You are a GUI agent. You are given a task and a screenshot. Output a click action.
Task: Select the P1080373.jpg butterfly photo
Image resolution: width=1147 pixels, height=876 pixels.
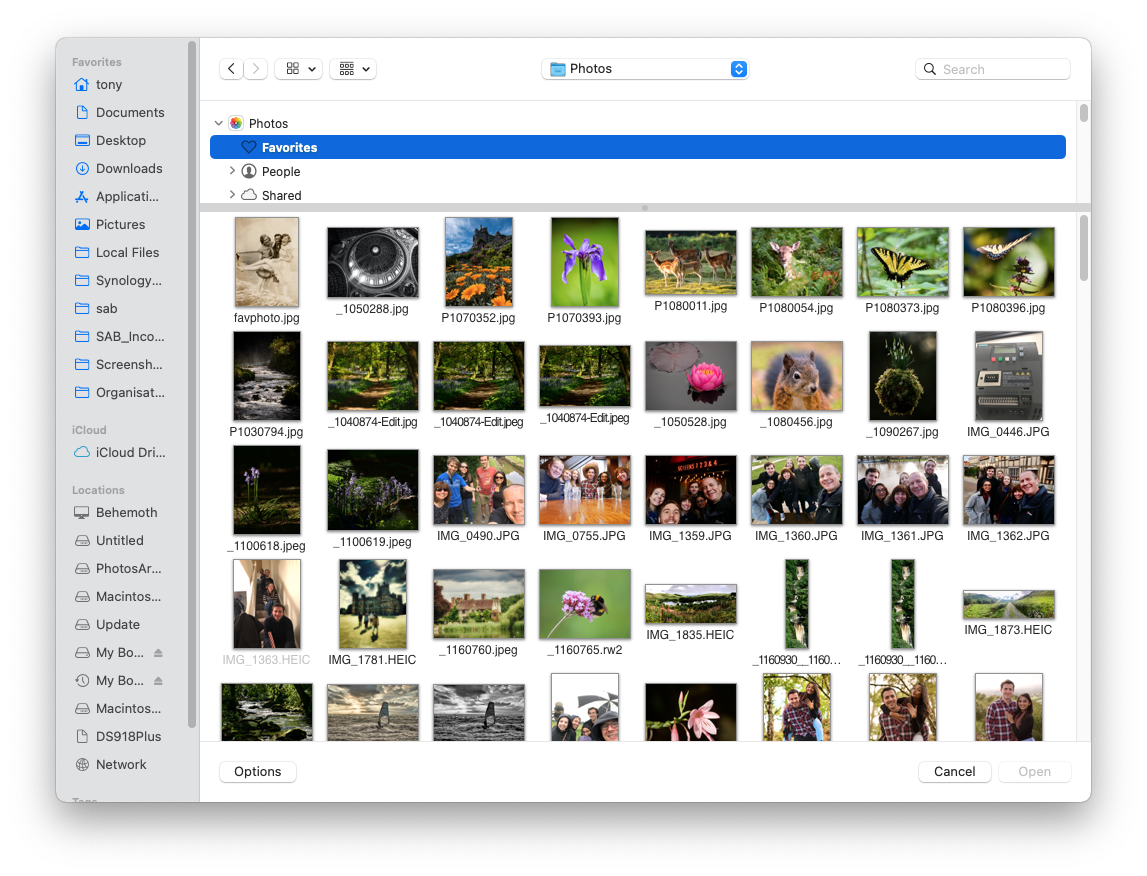click(x=903, y=262)
